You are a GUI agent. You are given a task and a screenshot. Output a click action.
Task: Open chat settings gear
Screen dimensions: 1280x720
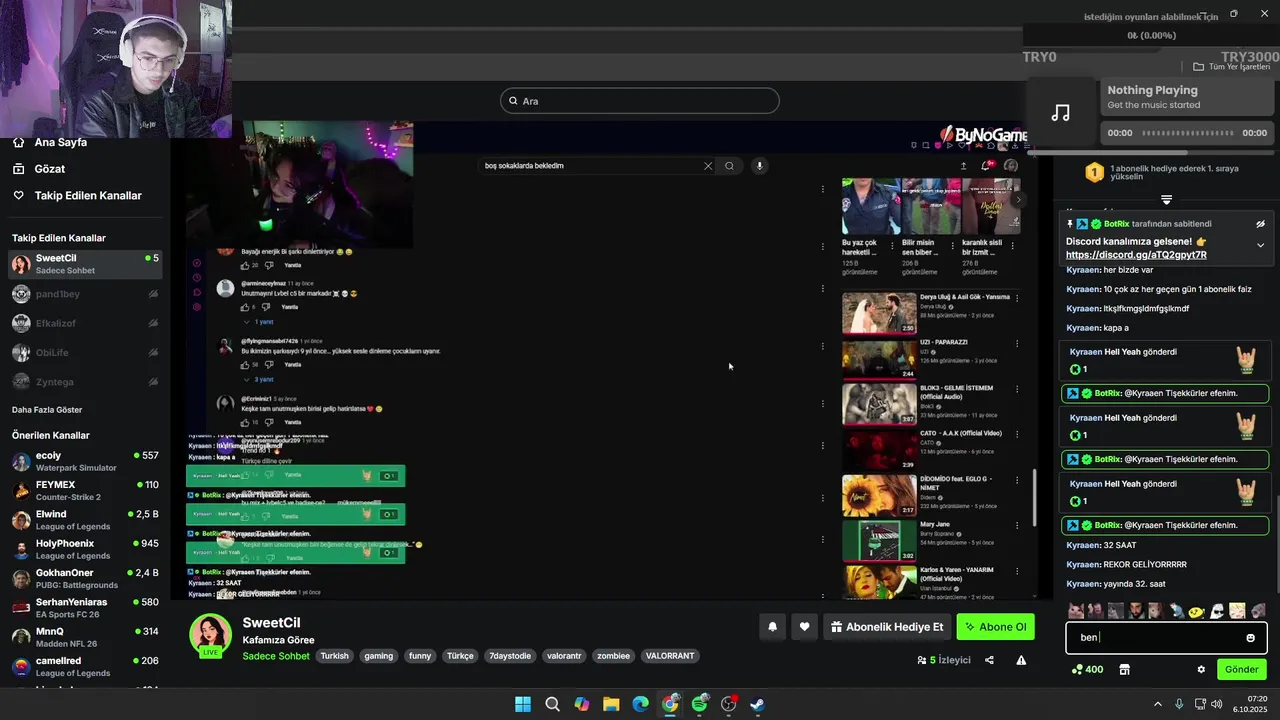1201,670
